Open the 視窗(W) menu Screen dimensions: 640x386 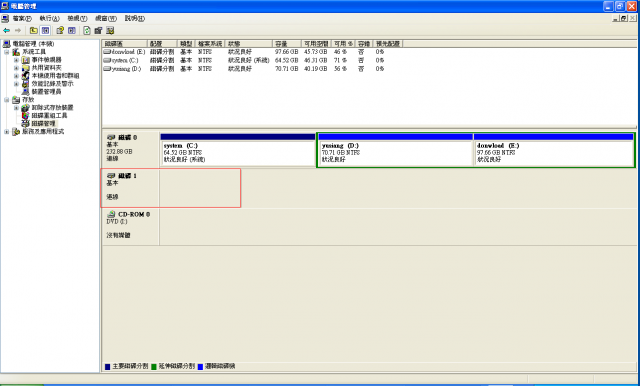[x=106, y=18]
